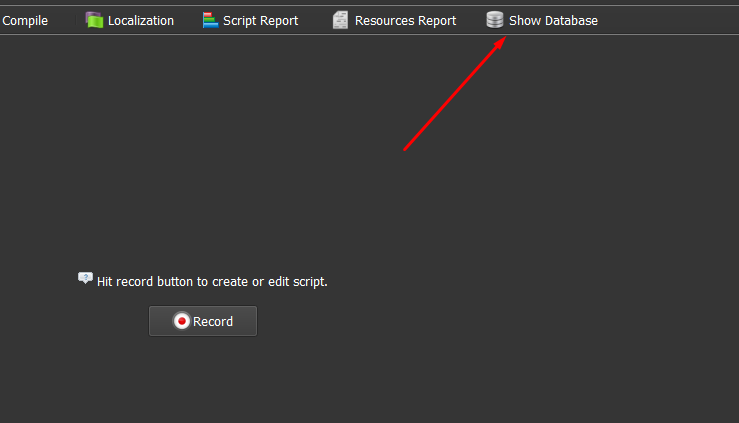Click the red record circle icon
Screen dimensions: 739x423
(181, 321)
